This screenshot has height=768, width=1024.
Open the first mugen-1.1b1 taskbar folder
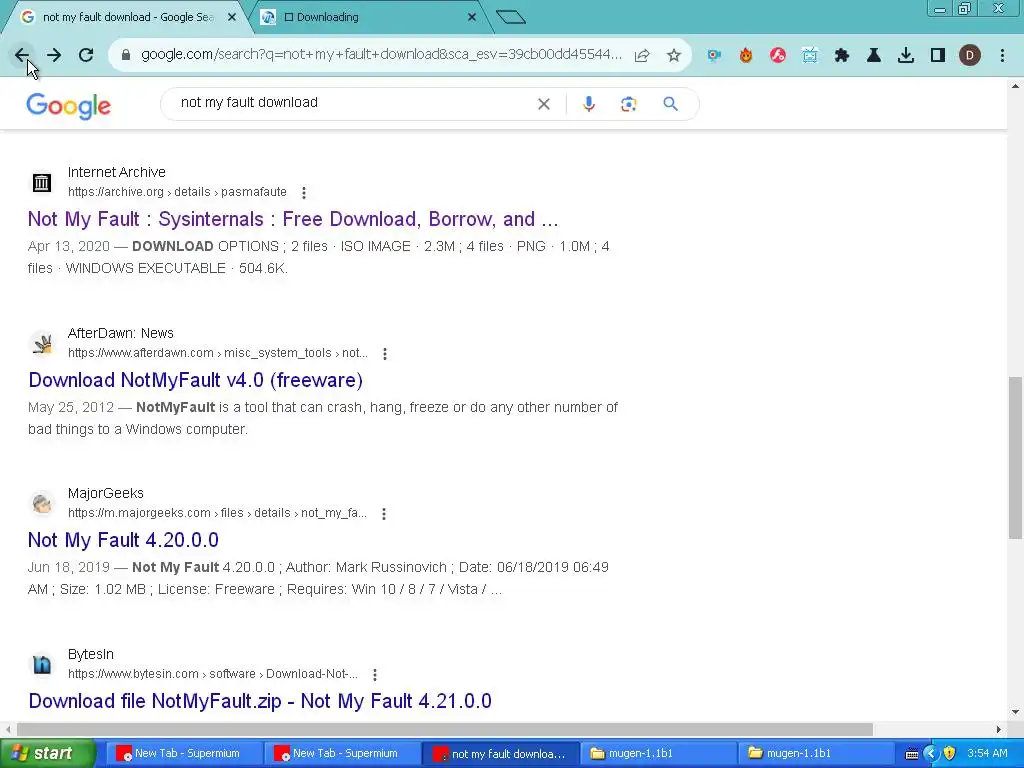[x=658, y=754]
